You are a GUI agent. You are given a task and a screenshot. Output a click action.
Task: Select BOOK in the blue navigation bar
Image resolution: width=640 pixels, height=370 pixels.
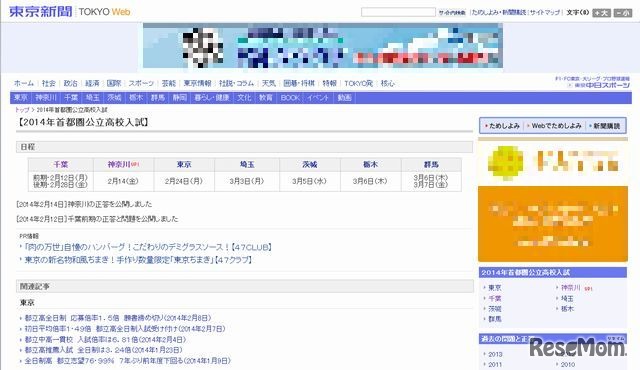(290, 98)
